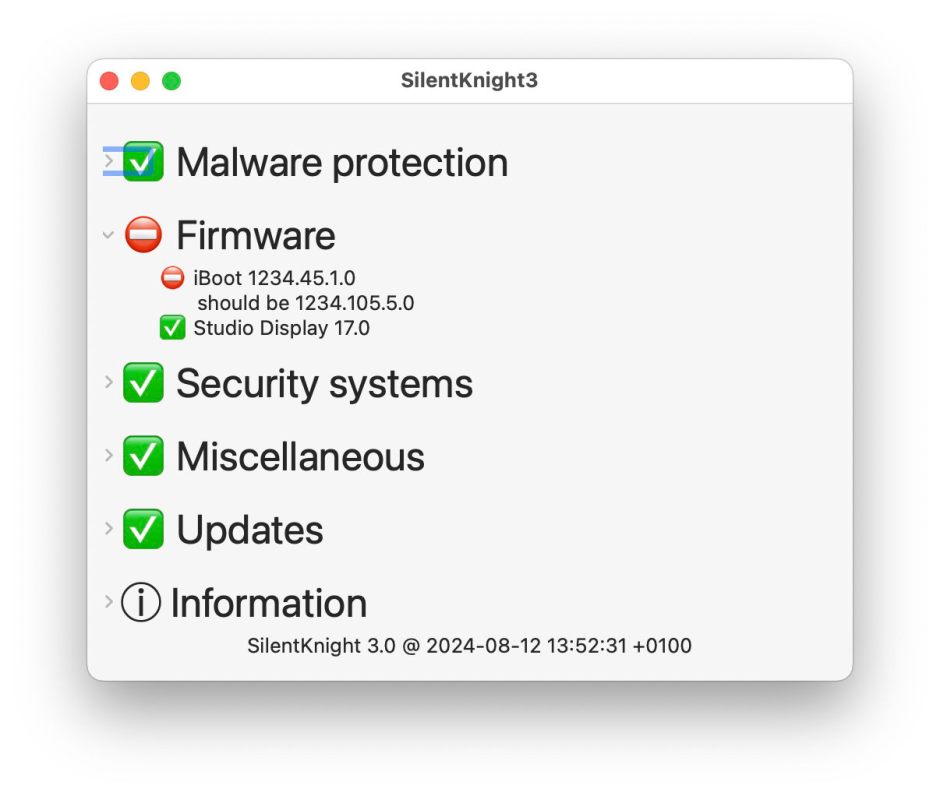Expand the Miscellaneous disclosure chevron

coord(109,455)
